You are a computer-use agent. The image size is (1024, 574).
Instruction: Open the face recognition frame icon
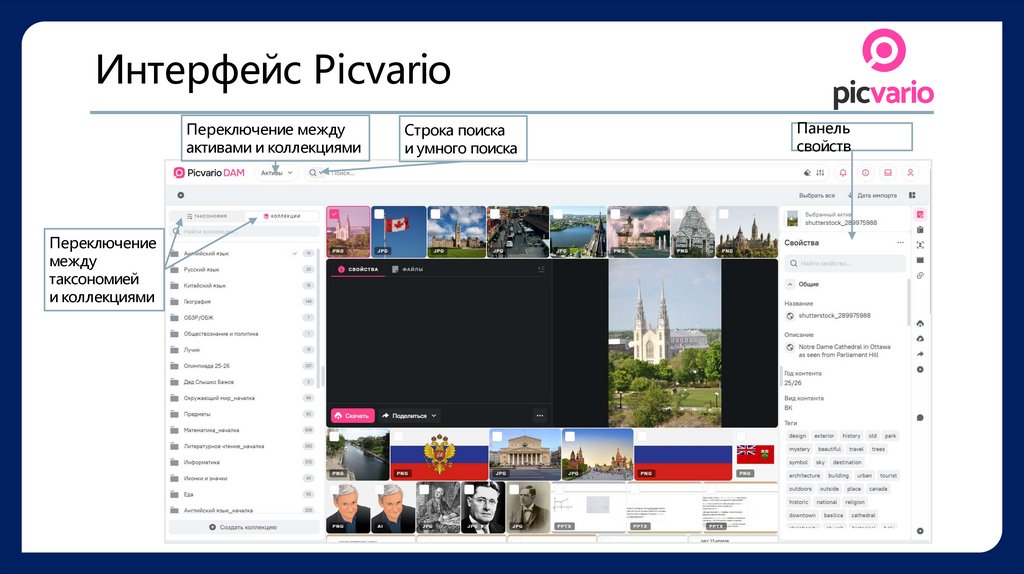[920, 245]
